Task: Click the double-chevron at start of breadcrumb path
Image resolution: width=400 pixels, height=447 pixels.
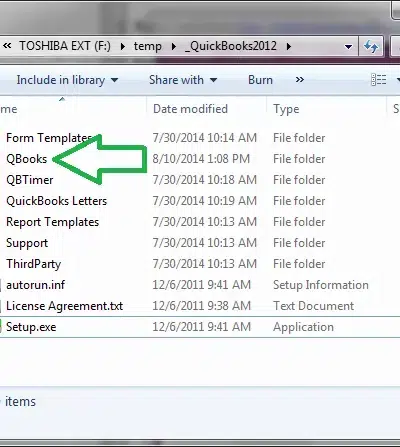Action: pyautogui.click(x=7, y=46)
